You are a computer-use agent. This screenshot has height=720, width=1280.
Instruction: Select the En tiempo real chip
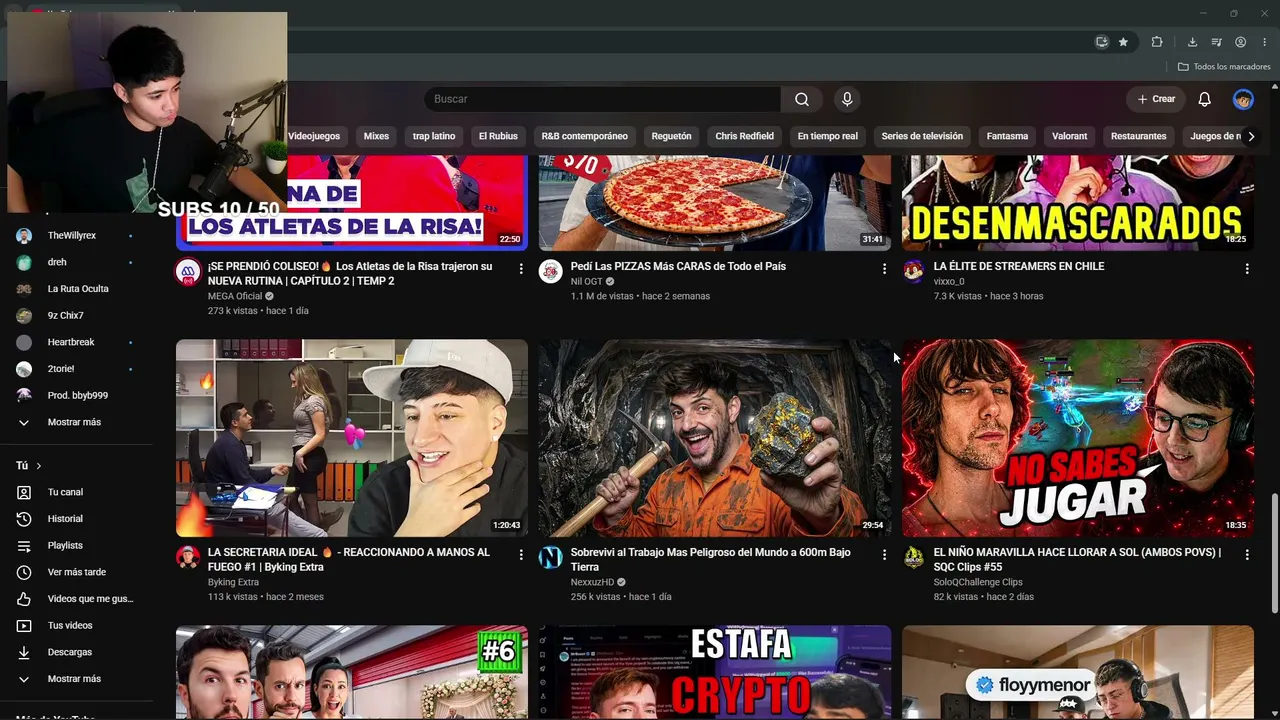(828, 136)
